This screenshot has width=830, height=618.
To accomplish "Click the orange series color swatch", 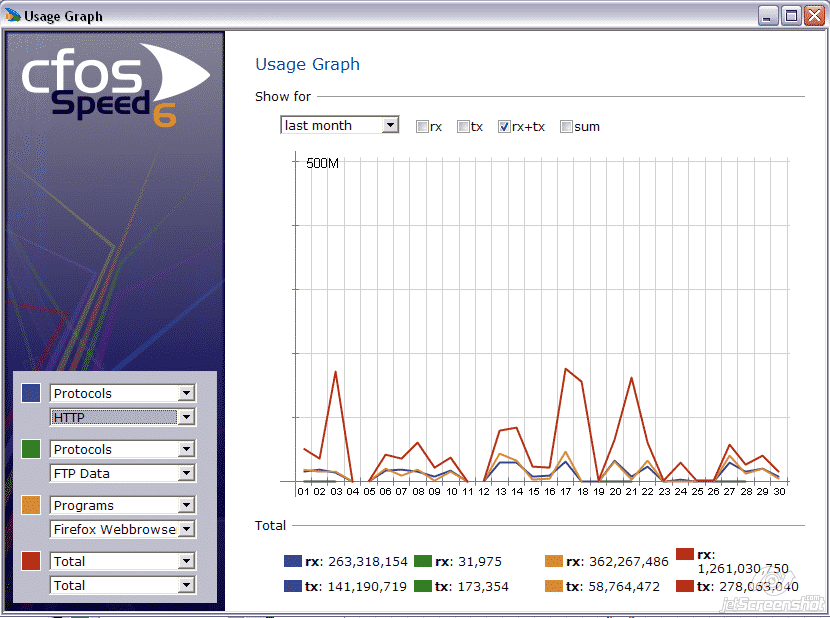I will pyautogui.click(x=31, y=505).
